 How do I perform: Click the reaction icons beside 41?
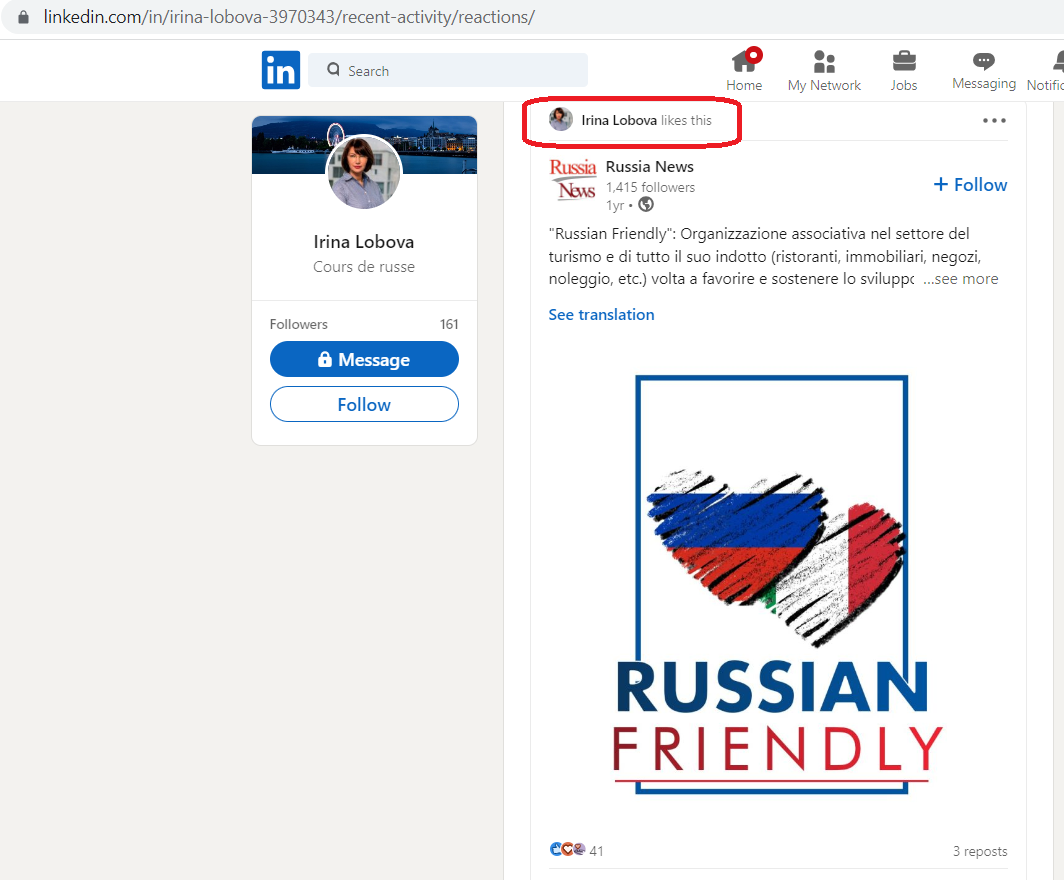pyautogui.click(x=567, y=849)
